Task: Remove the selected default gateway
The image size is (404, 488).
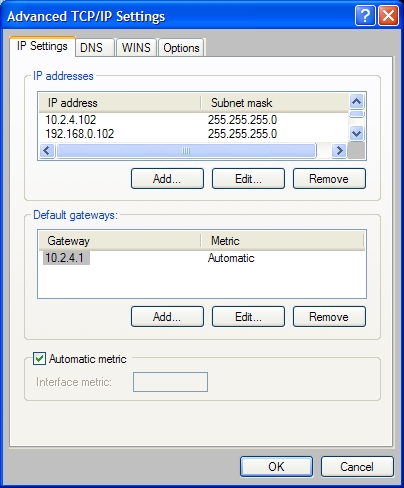Action: 329,317
